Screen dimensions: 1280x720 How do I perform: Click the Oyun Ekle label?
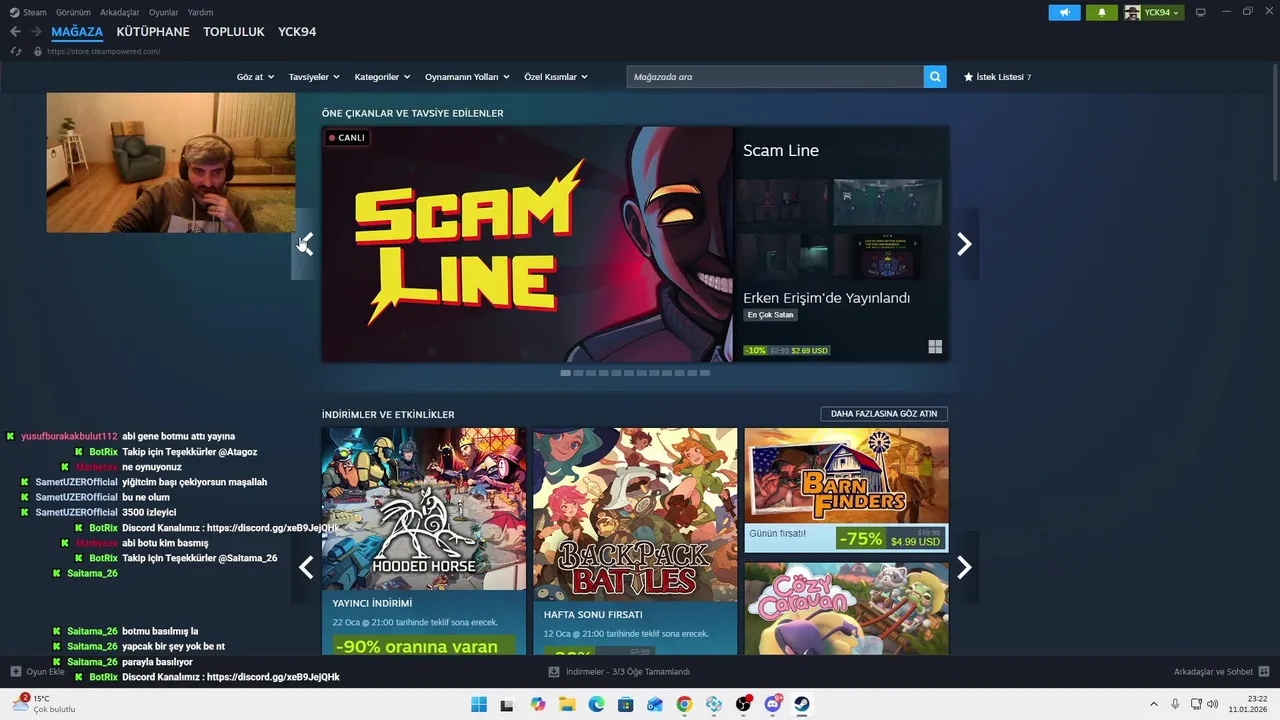45,672
